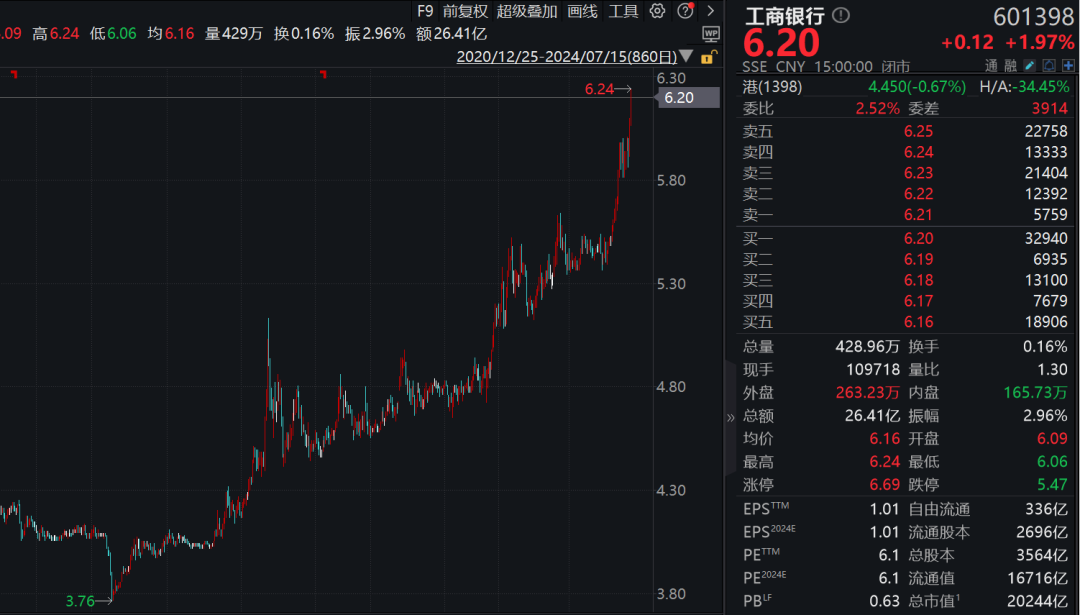The width and height of the screenshot is (1080, 615).
Task: Click the 卖二 price 6.22
Action: point(918,194)
